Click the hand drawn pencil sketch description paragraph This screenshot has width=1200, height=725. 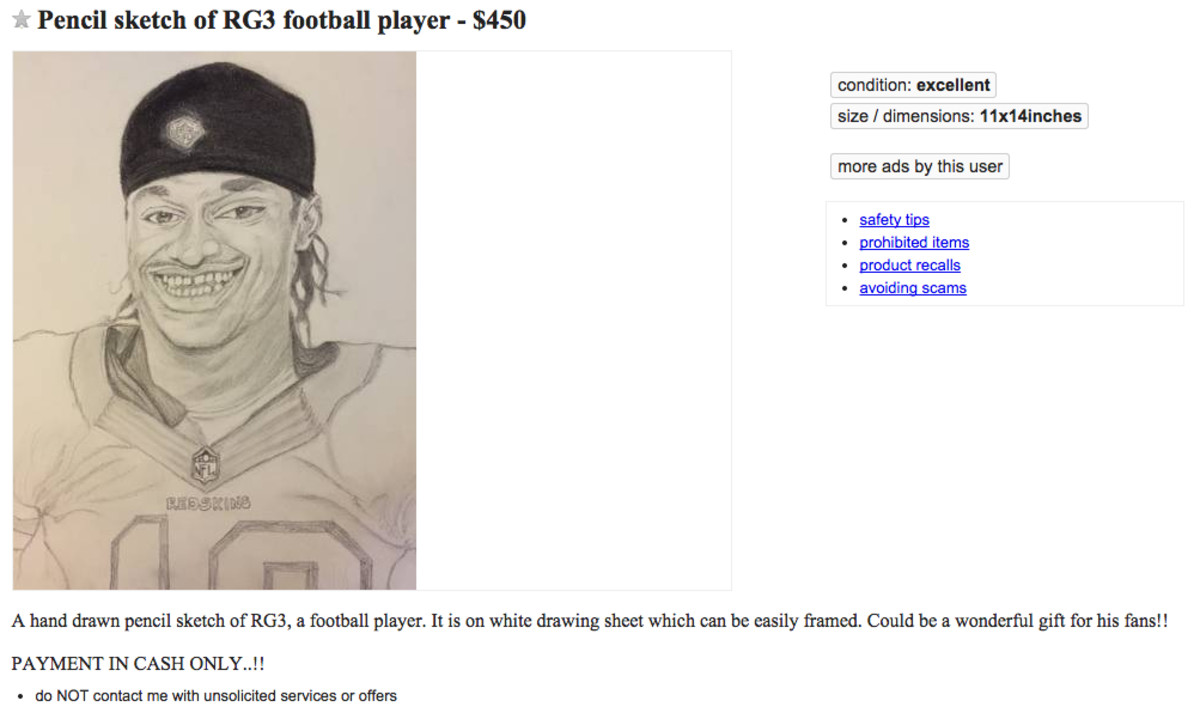pos(589,621)
